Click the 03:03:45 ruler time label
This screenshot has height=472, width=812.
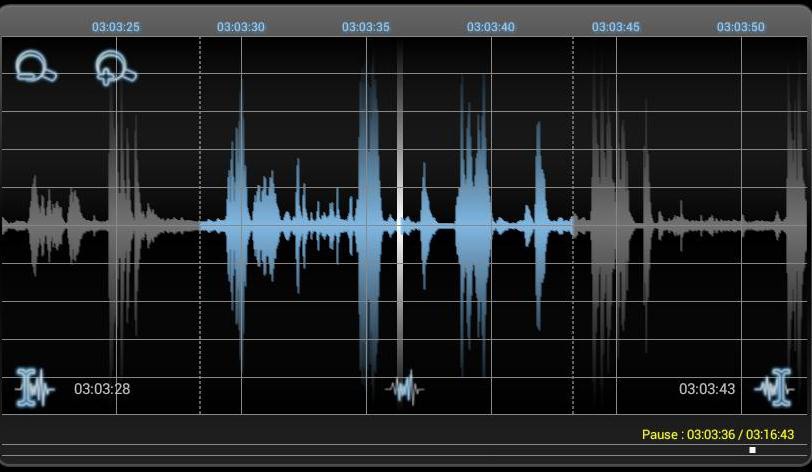(616, 27)
